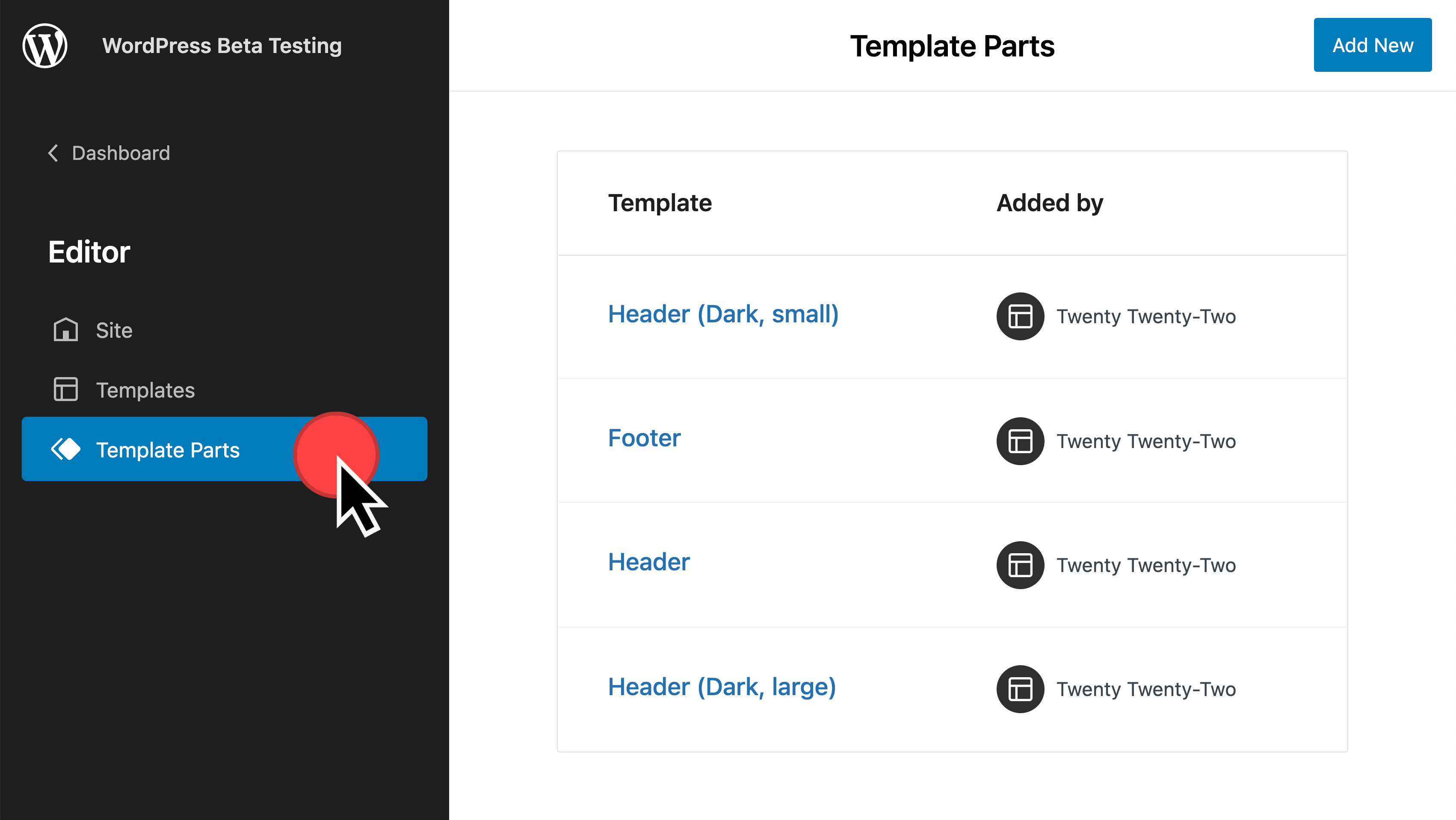This screenshot has width=1456, height=820.
Task: Go back to Dashboard
Action: pos(121,153)
